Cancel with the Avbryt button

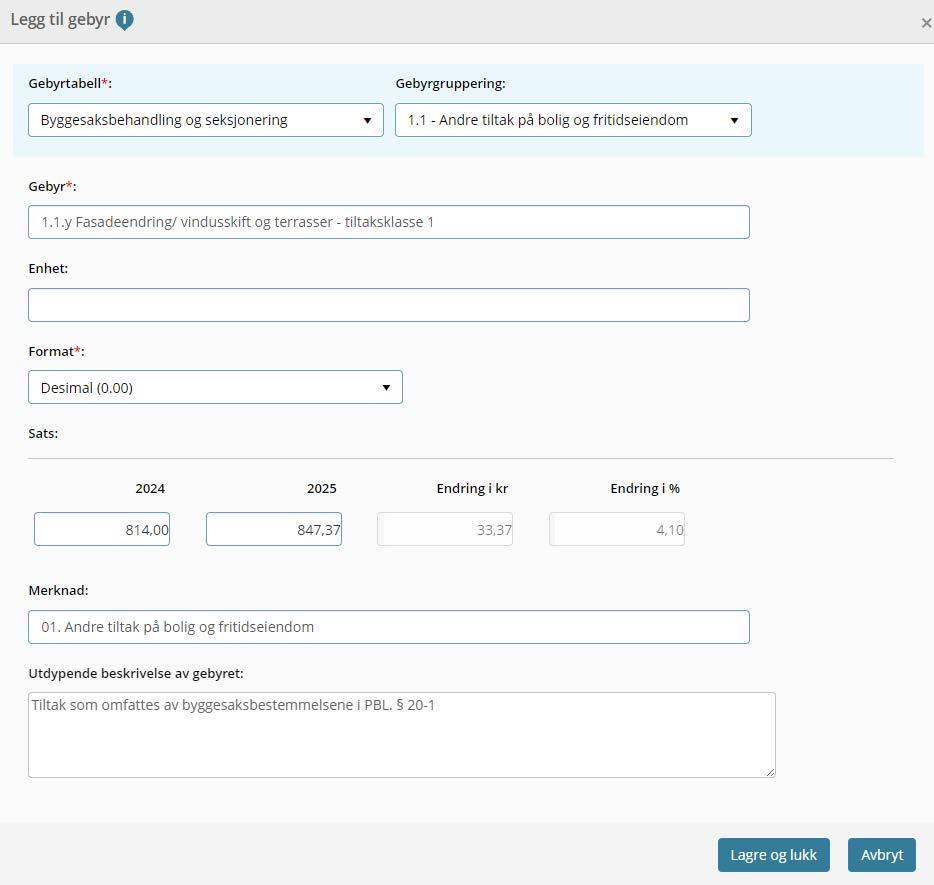(x=881, y=855)
